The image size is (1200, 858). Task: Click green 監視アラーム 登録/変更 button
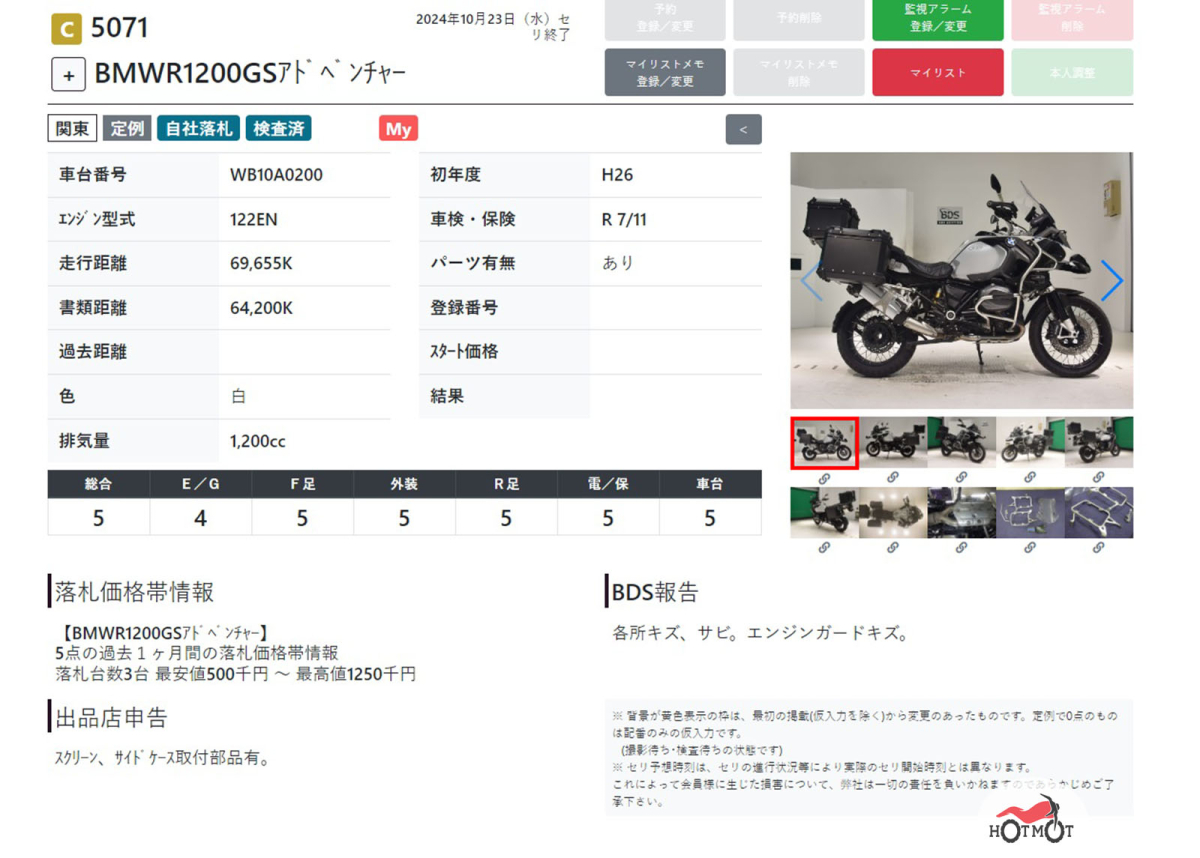[937, 18]
